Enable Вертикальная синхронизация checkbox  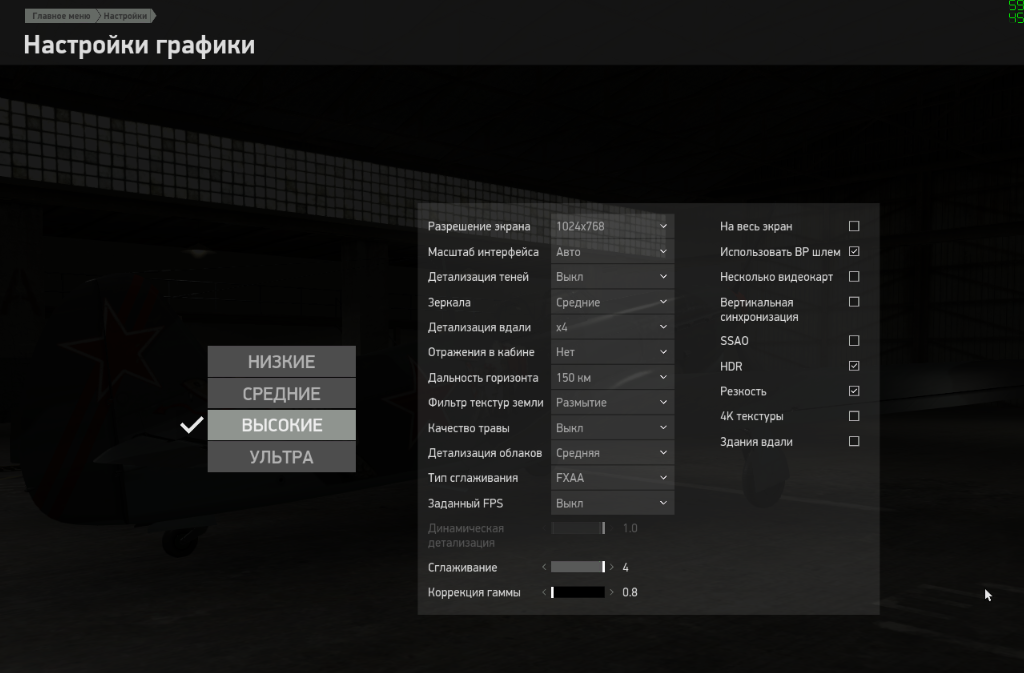click(x=854, y=302)
